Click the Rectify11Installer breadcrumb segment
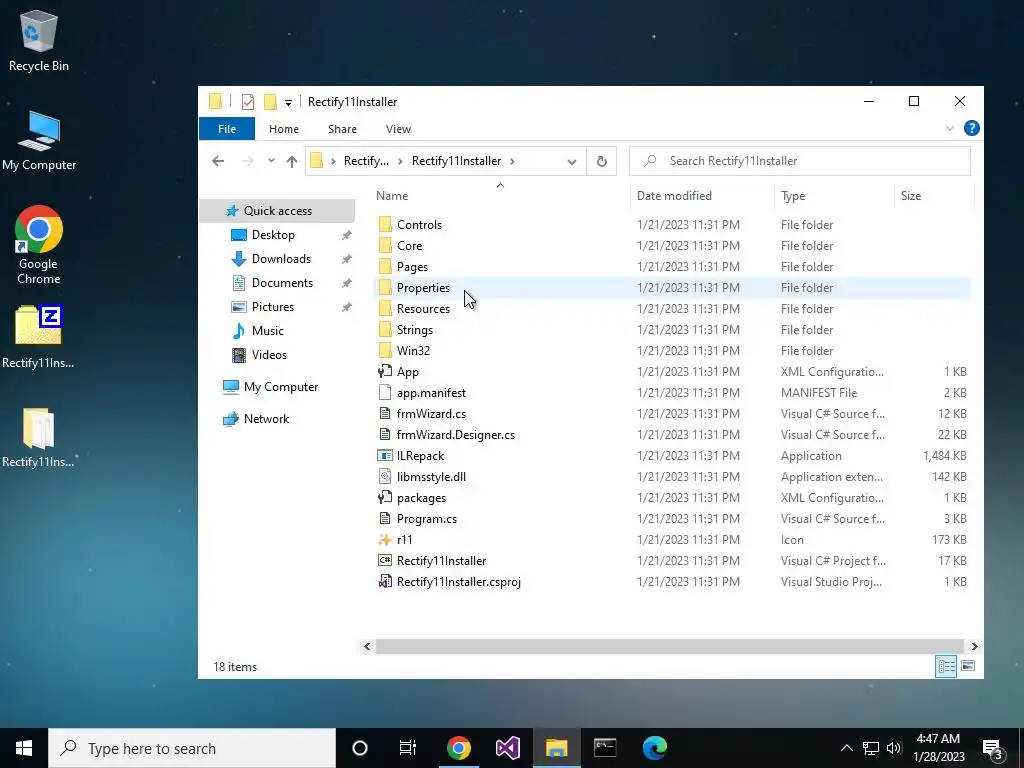The image size is (1024, 768). click(x=456, y=161)
